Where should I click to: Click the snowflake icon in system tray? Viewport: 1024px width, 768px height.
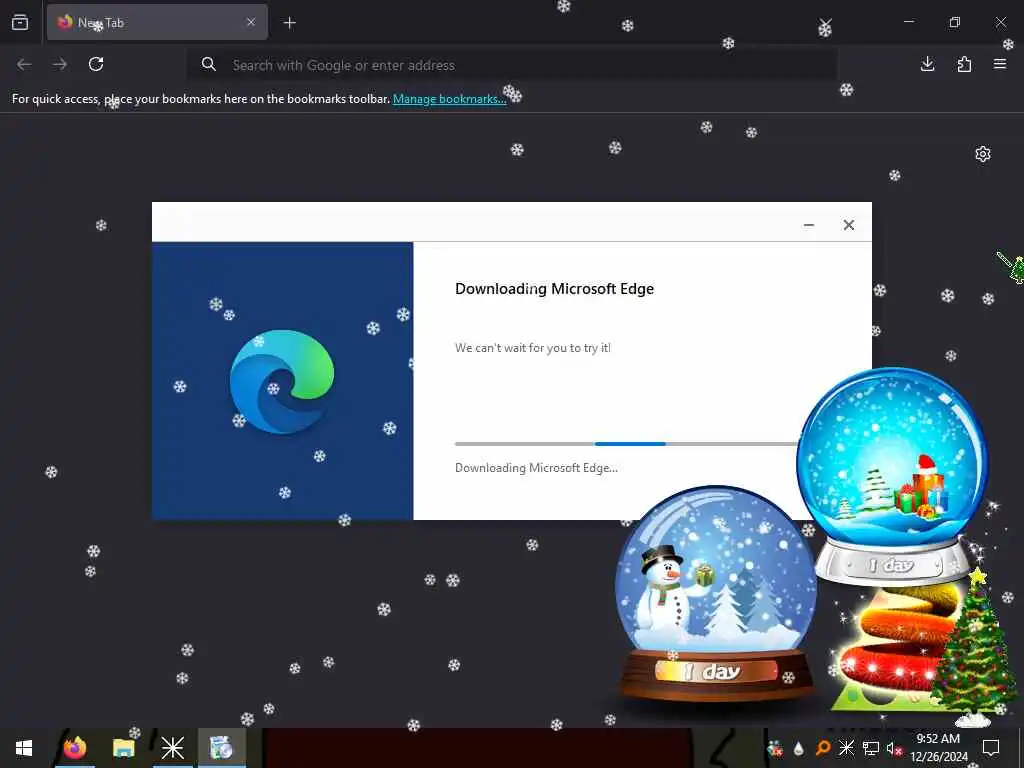pyautogui.click(x=846, y=748)
